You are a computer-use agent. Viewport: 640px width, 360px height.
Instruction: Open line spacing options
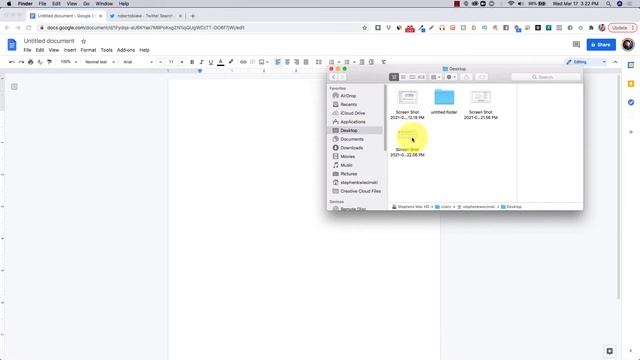point(319,62)
